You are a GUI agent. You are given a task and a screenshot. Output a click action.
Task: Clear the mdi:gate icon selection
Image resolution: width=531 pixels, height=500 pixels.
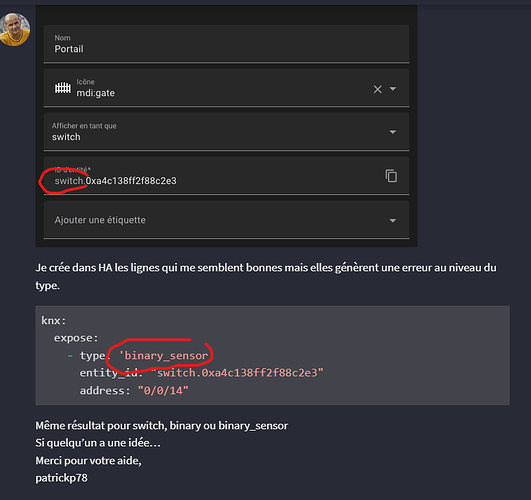(378, 89)
